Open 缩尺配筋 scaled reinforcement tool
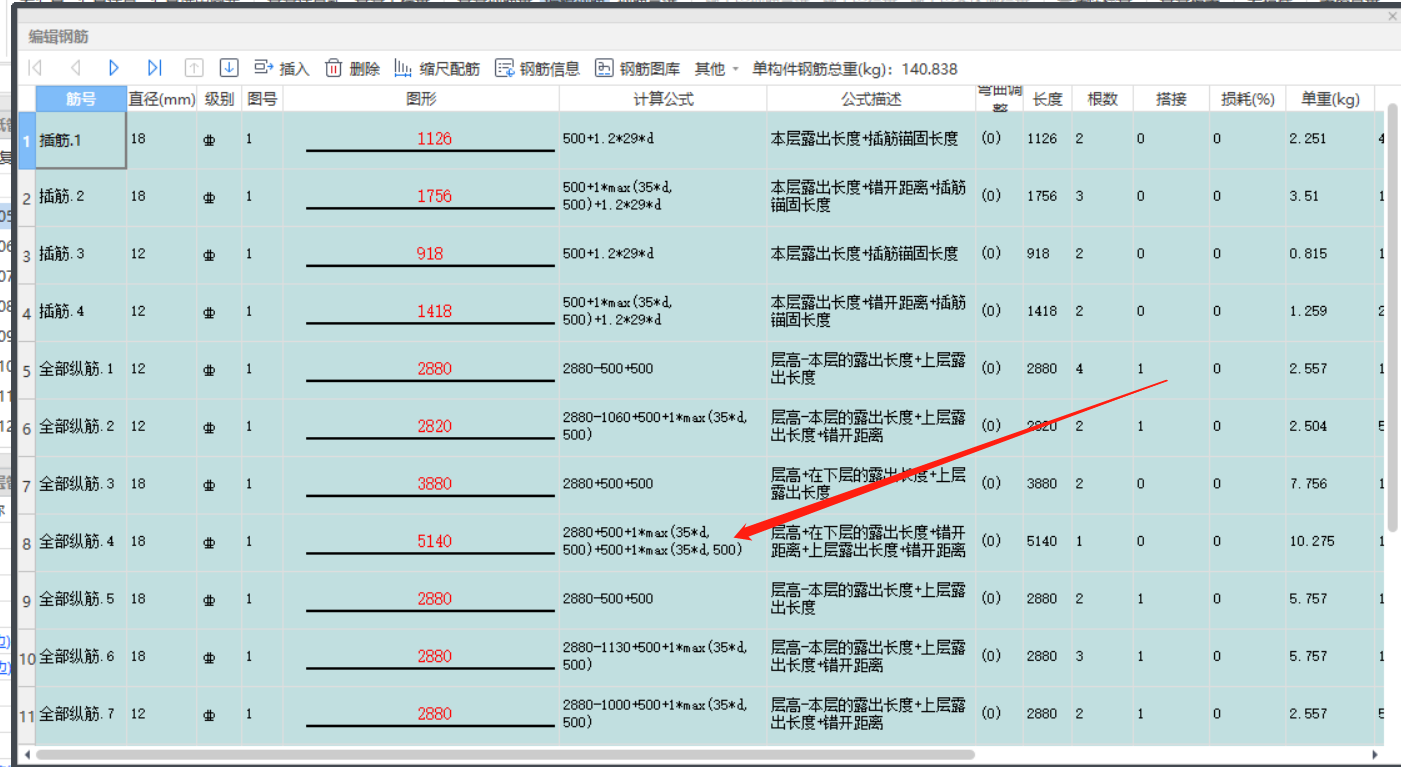 click(437, 68)
